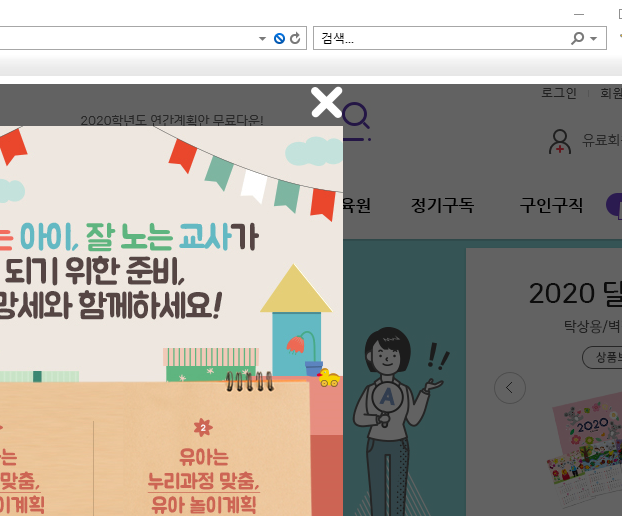Open the 로그인 link
622x516 pixels.
click(559, 93)
